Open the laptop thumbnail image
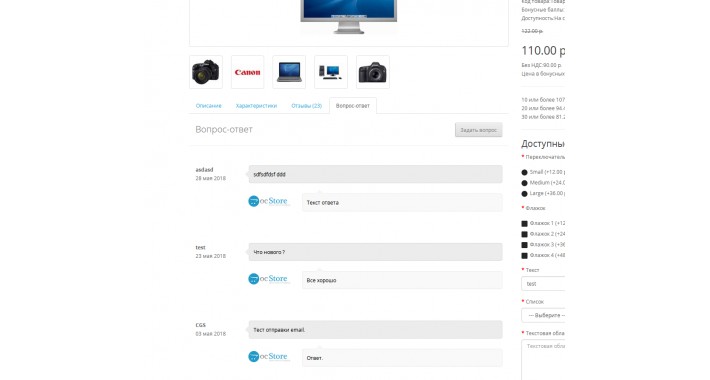Screen dimensions: 710x380 point(289,72)
